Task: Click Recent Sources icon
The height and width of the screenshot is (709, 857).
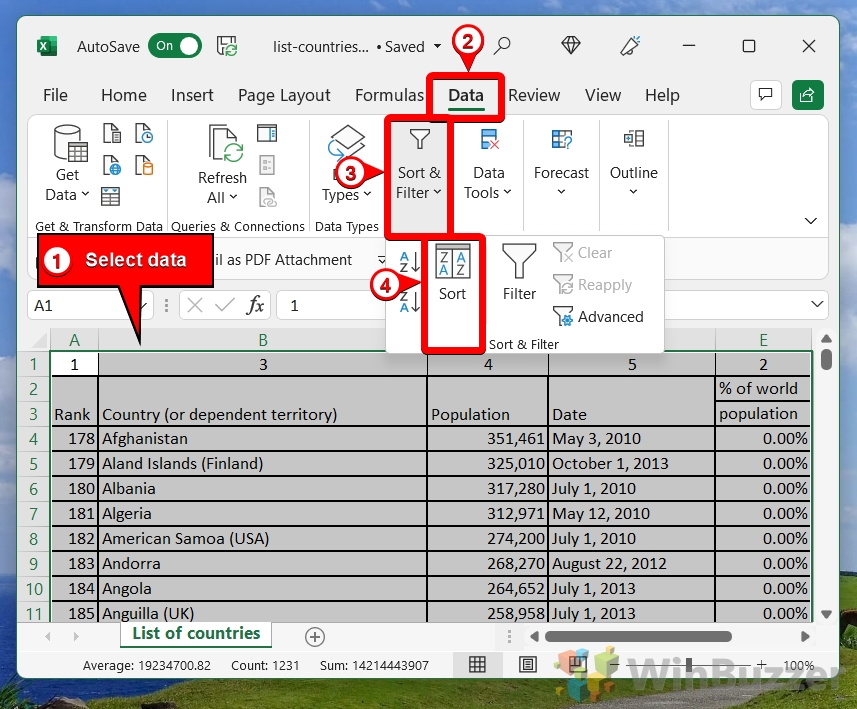Action: pos(144,133)
